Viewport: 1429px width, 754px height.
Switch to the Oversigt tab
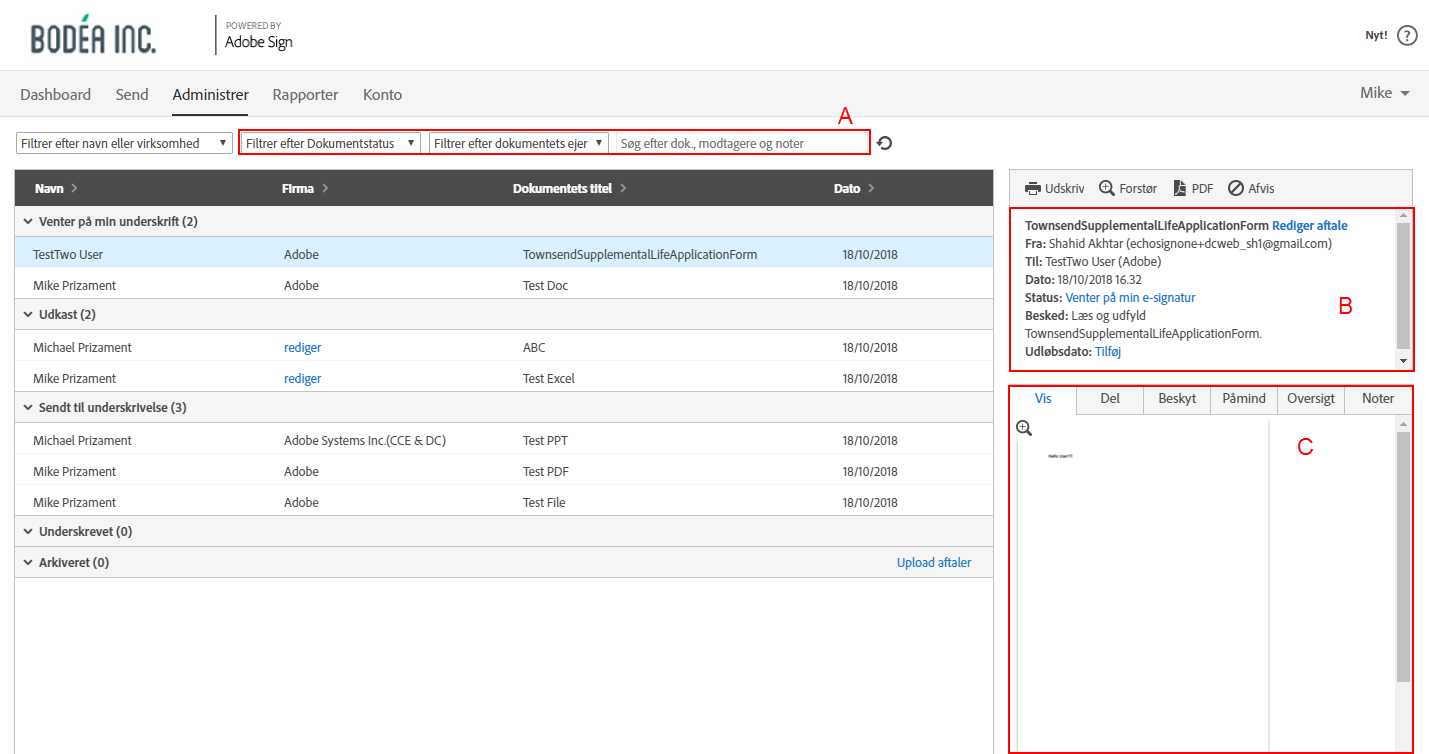tap(1311, 399)
